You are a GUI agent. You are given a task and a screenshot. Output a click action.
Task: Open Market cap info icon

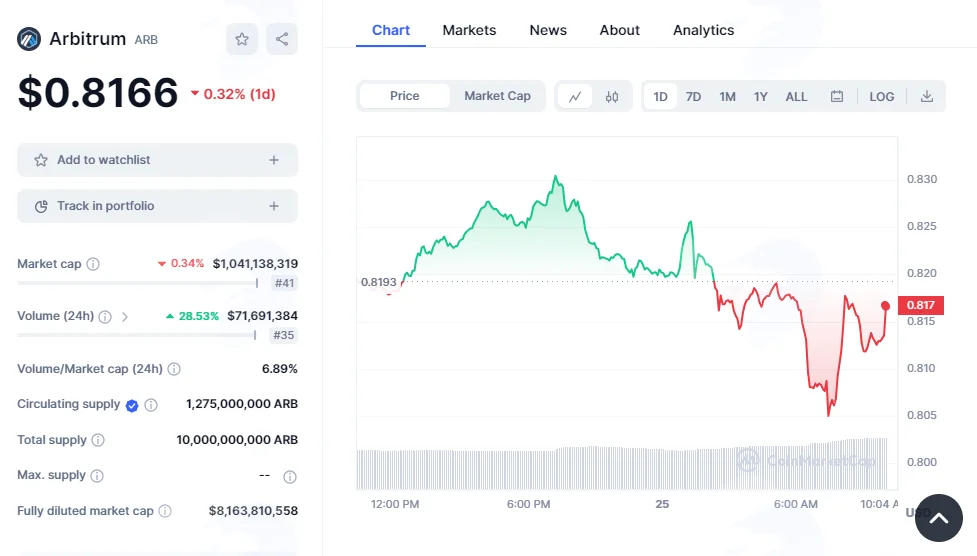click(93, 264)
